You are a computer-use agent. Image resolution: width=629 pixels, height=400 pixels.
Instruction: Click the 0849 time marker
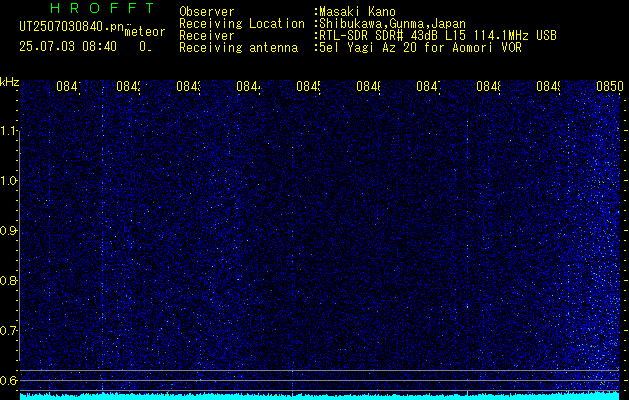coord(549,86)
